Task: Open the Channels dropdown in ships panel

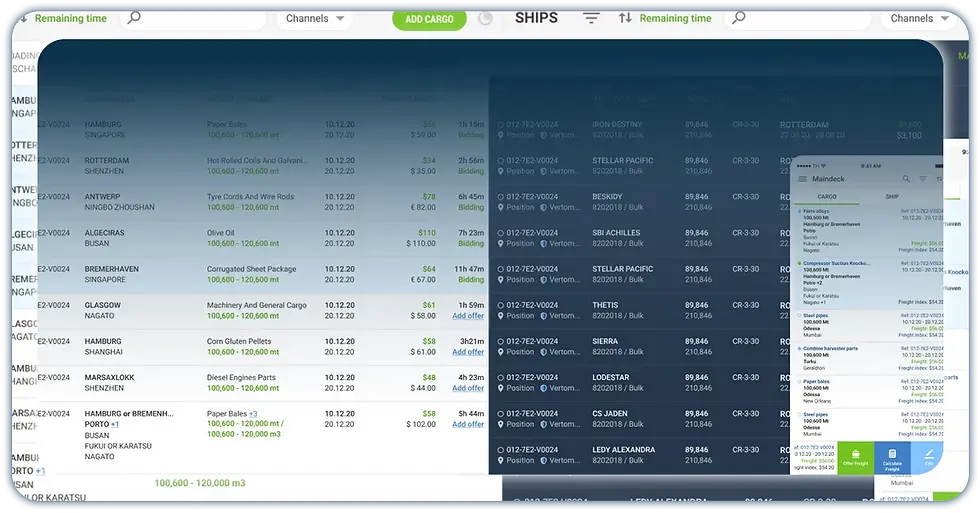Action: pyautogui.click(x=920, y=19)
